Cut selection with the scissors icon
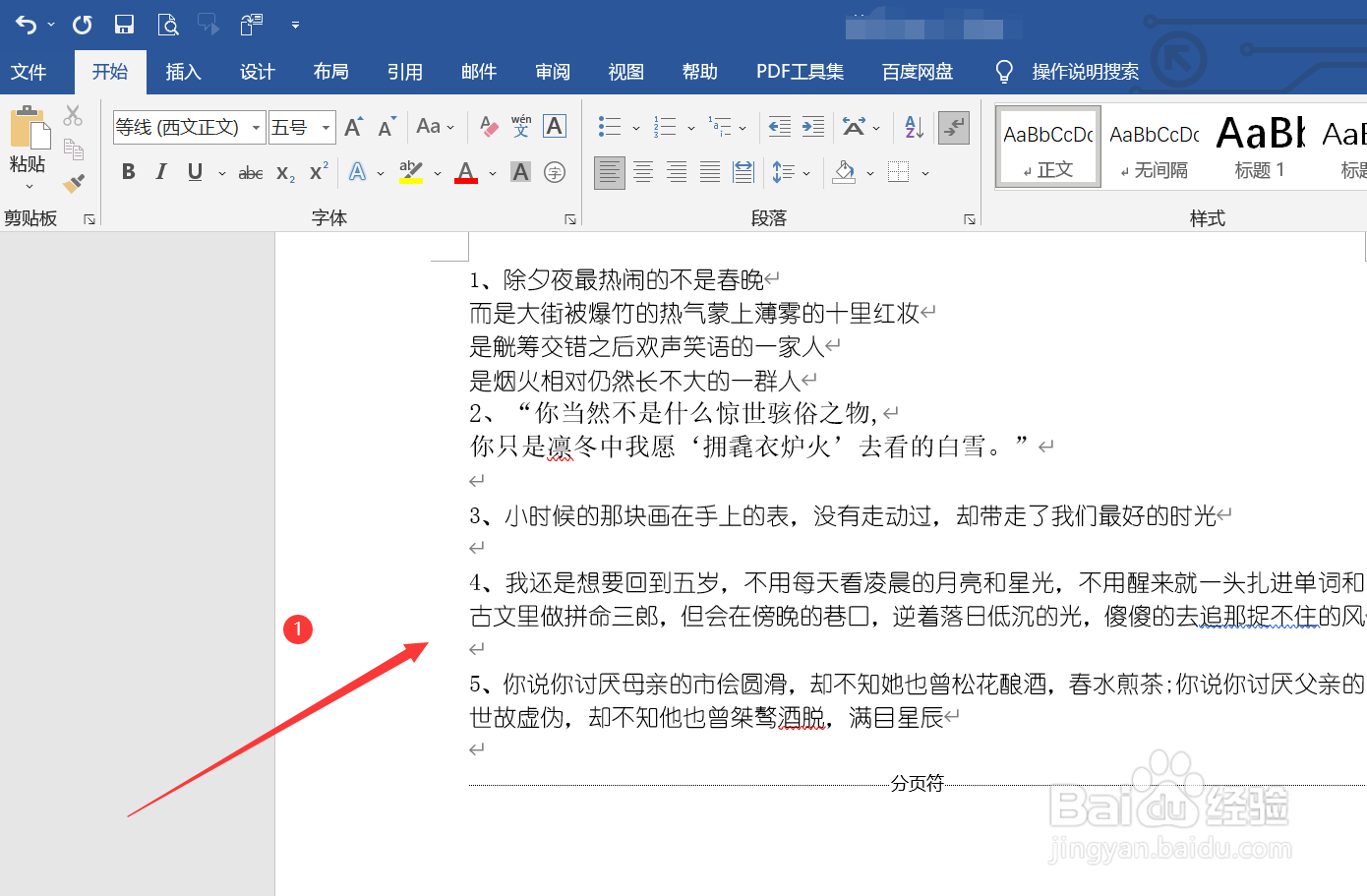This screenshot has height=896, width=1367. (73, 115)
